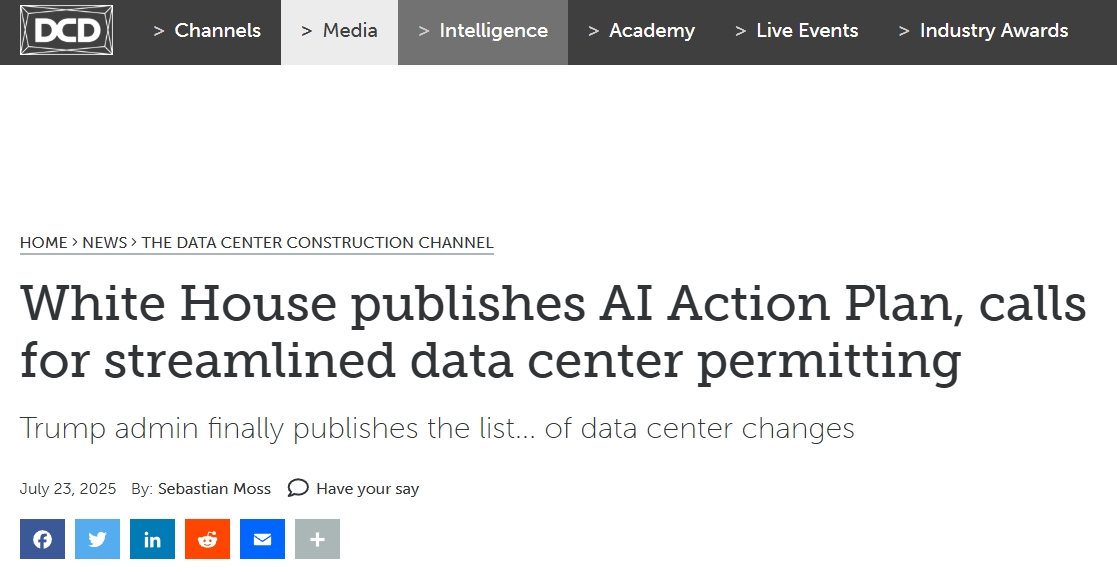Click the DCD logo in header
The width and height of the screenshot is (1117, 572).
pyautogui.click(x=66, y=30)
